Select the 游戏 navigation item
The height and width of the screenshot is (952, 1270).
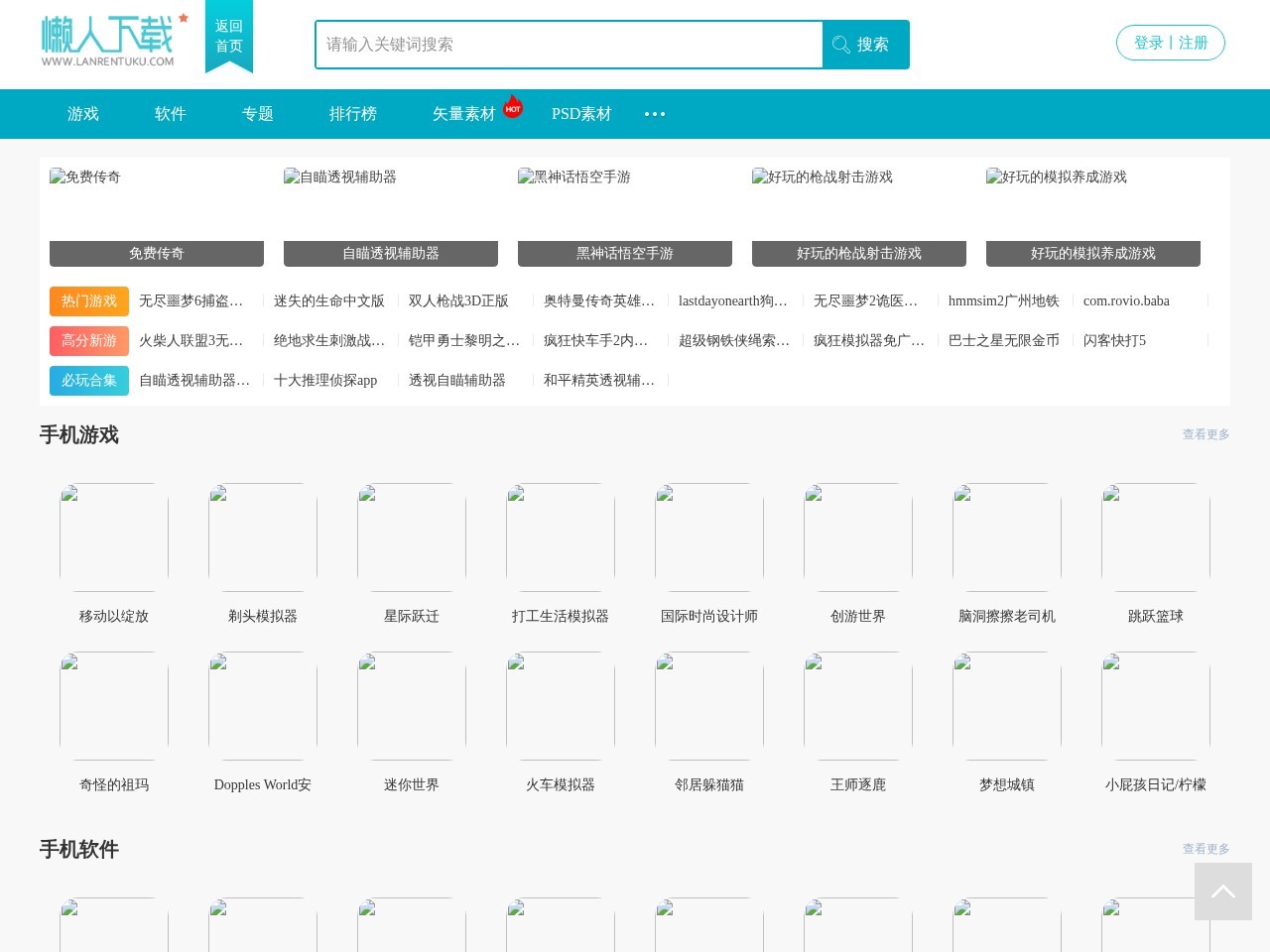[82, 114]
